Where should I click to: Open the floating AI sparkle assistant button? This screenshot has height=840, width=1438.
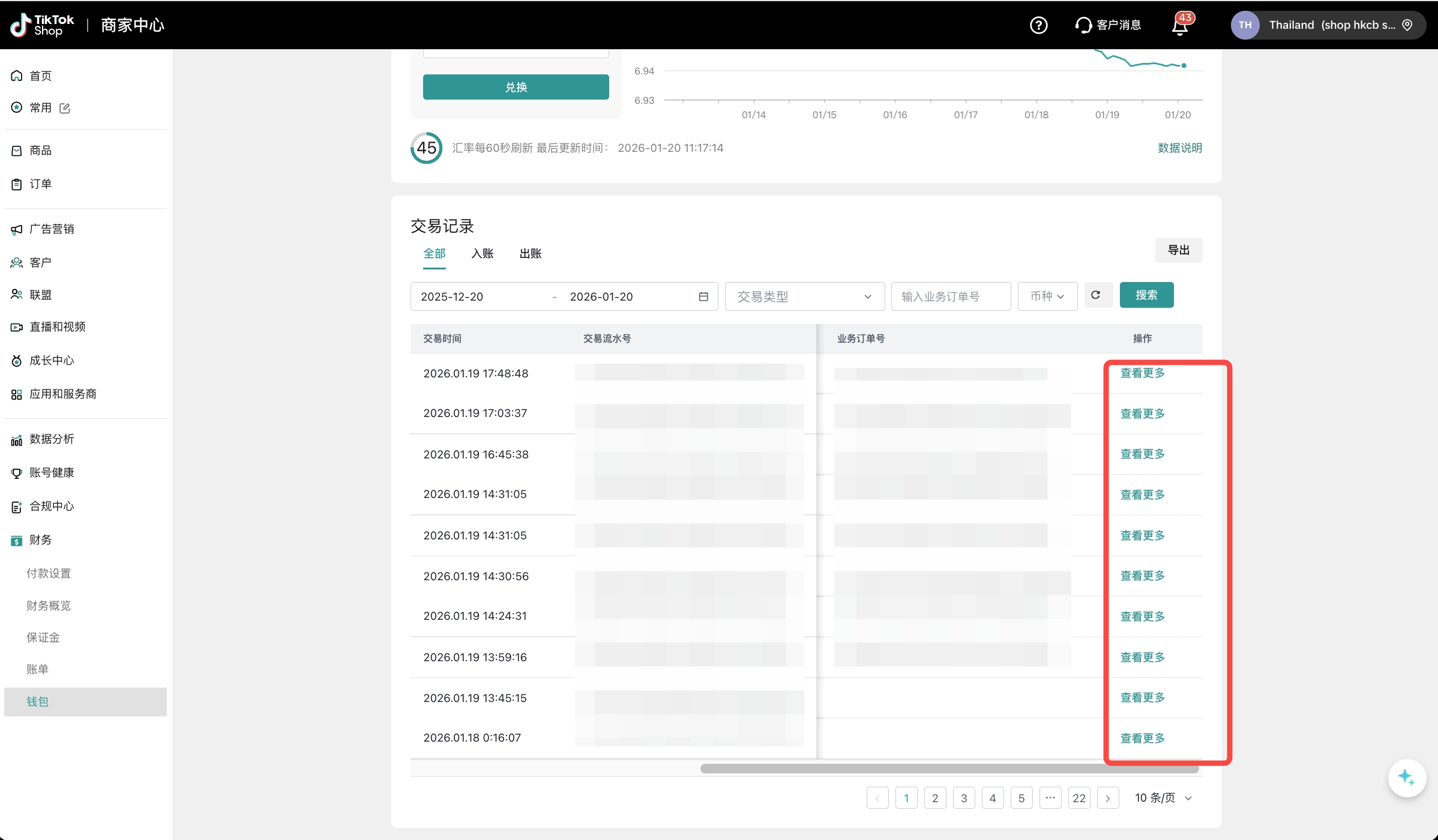1406,778
